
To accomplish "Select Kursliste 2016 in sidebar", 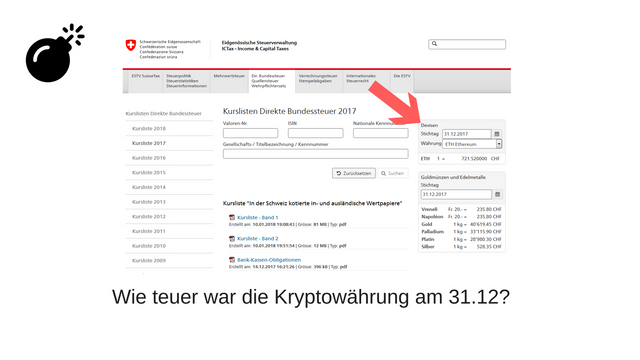I will click(x=149, y=158).
